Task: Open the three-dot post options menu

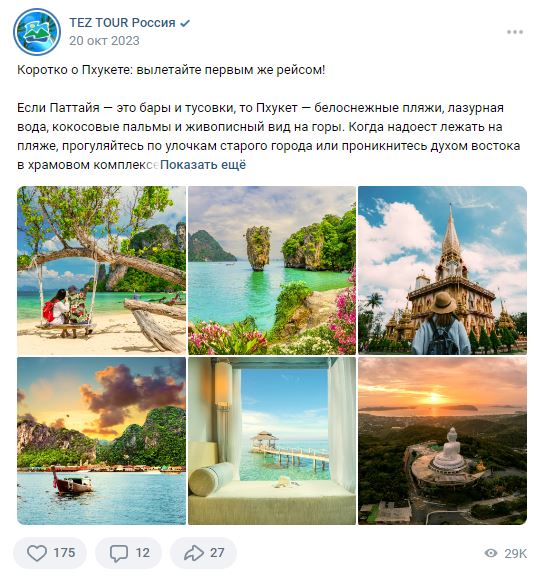Action: 515,32
